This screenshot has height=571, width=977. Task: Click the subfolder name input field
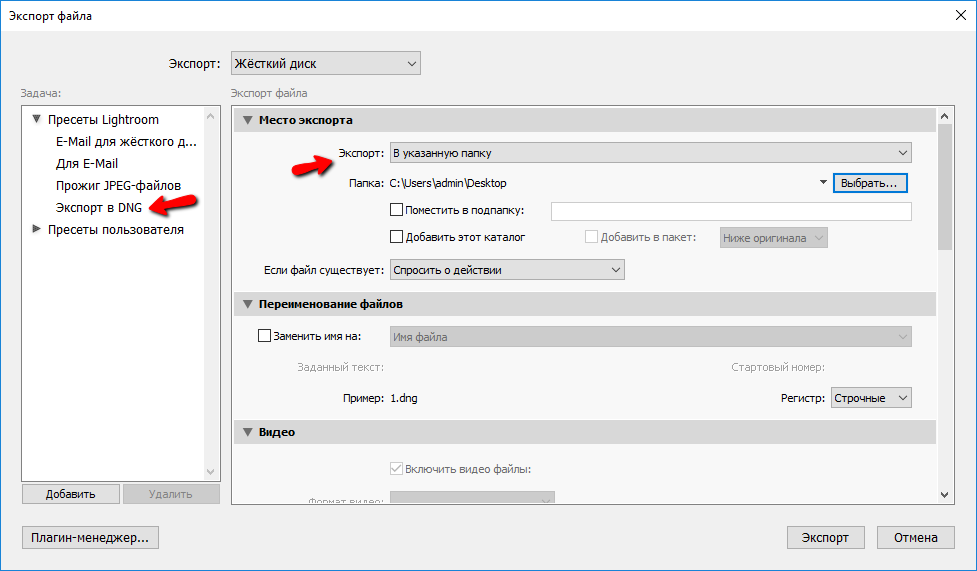(x=731, y=211)
